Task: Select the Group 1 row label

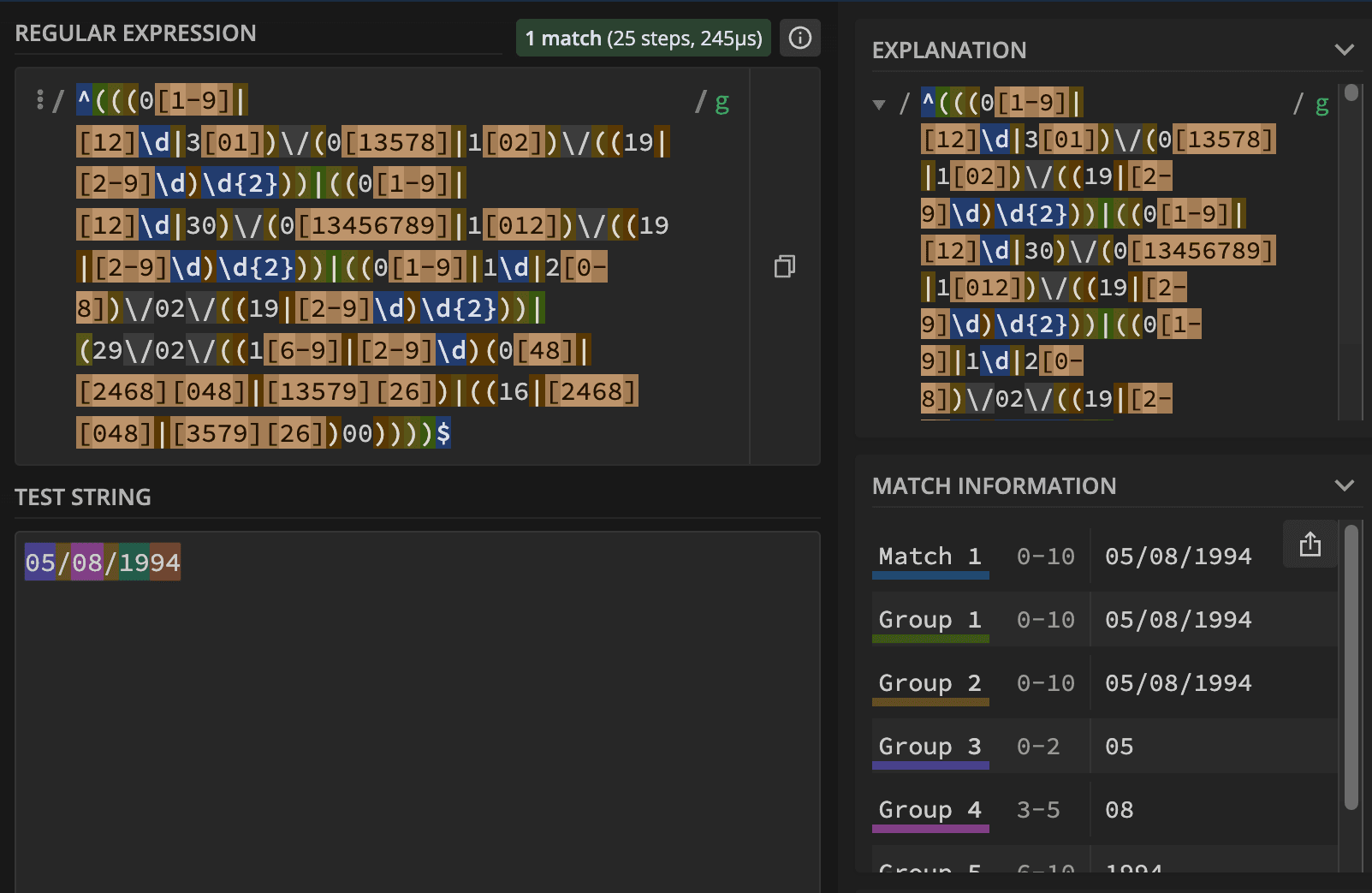Action: point(930,620)
